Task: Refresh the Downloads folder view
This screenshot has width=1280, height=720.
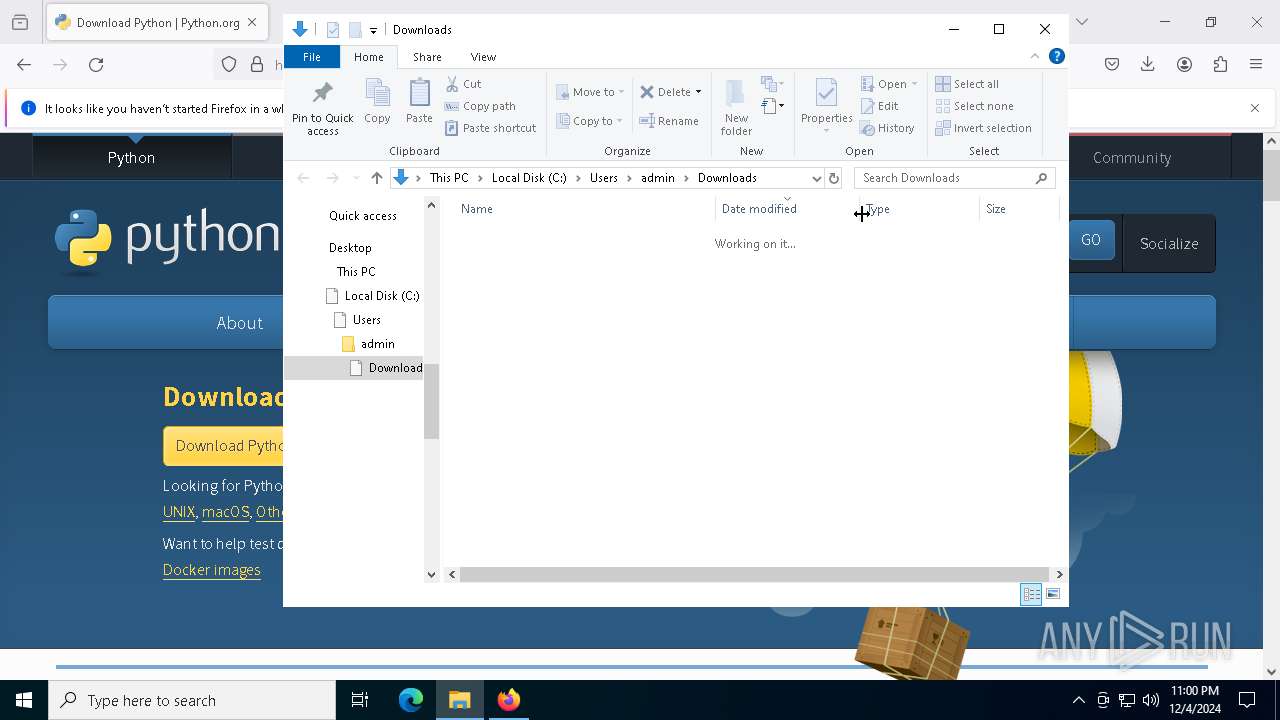Action: pos(834,178)
